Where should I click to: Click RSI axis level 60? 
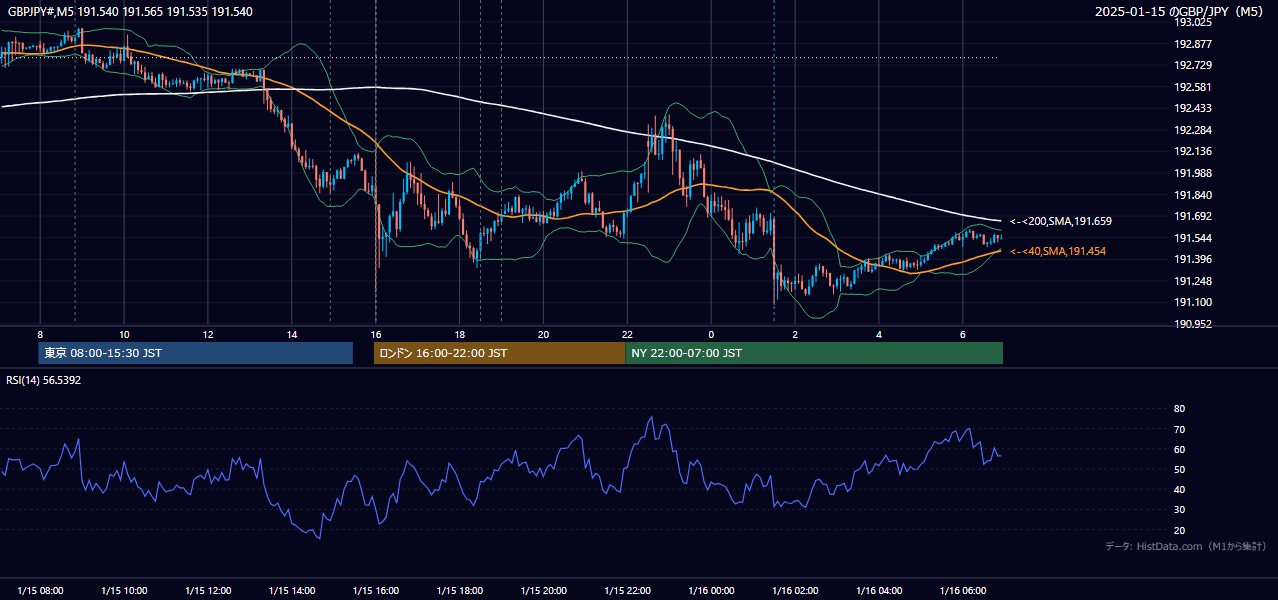pos(1179,449)
